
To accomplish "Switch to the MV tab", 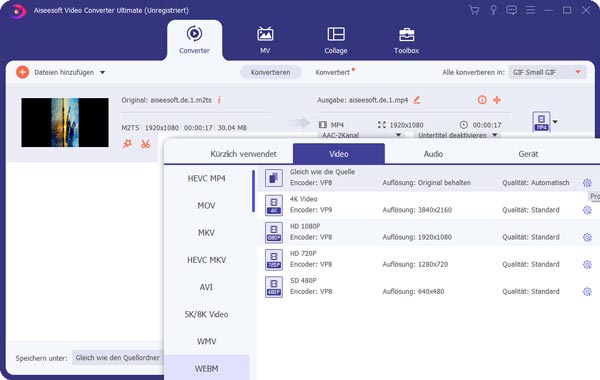I will pos(265,40).
